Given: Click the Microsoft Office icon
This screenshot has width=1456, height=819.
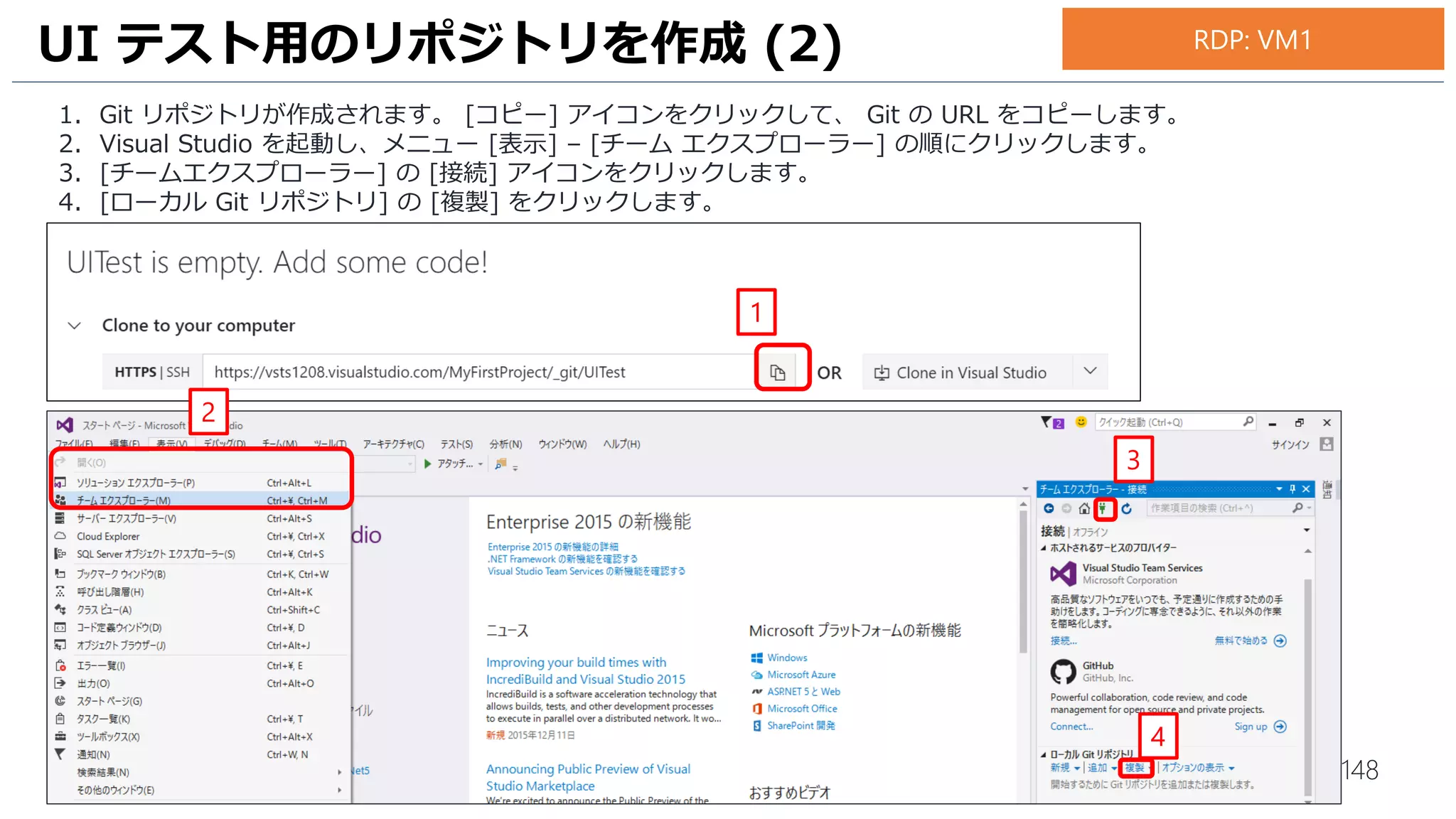Looking at the screenshot, I should click(756, 709).
